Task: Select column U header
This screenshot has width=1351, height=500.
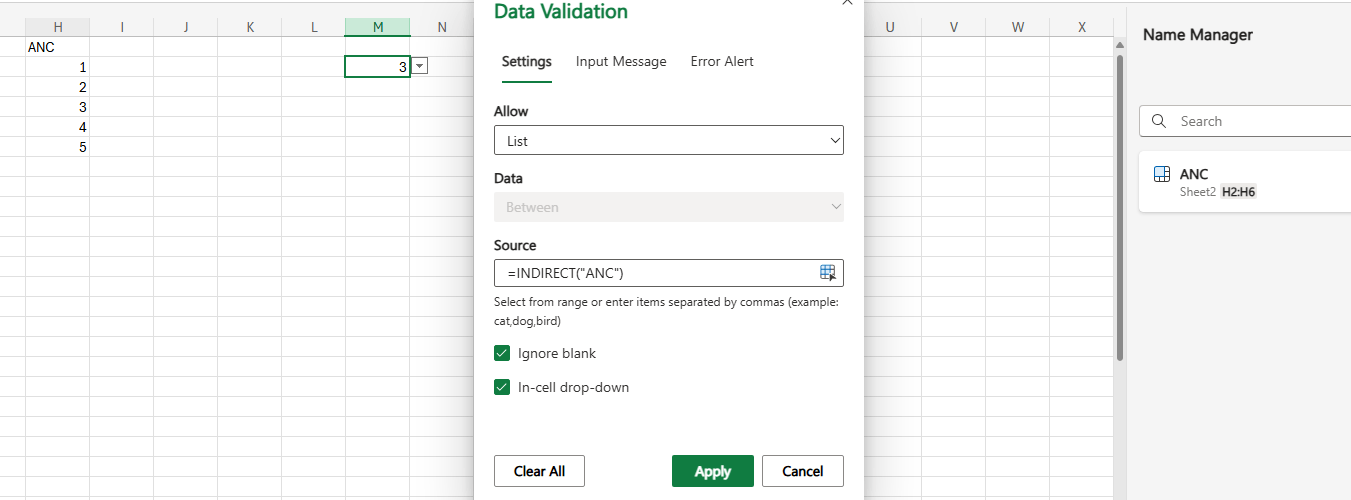Action: [x=890, y=27]
